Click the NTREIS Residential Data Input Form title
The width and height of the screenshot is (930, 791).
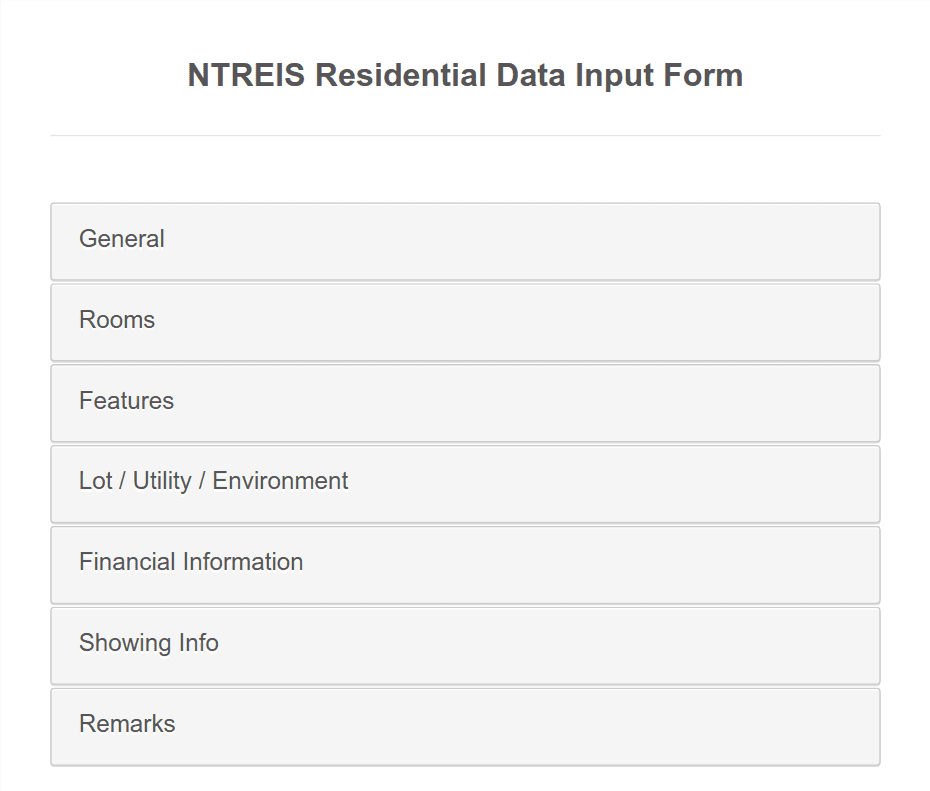[465, 76]
